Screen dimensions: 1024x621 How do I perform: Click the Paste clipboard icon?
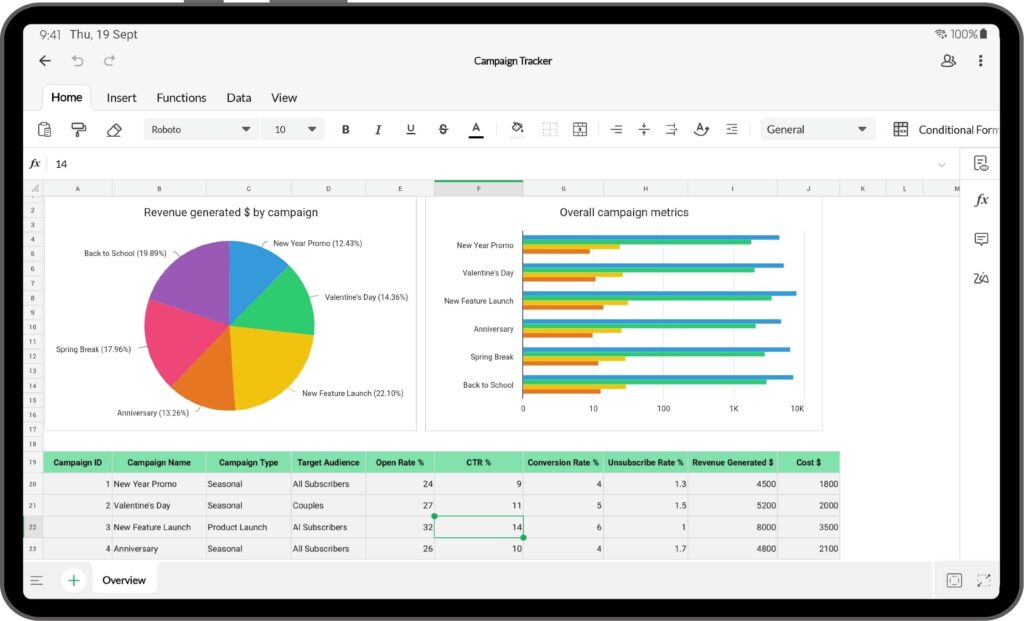[x=44, y=129]
